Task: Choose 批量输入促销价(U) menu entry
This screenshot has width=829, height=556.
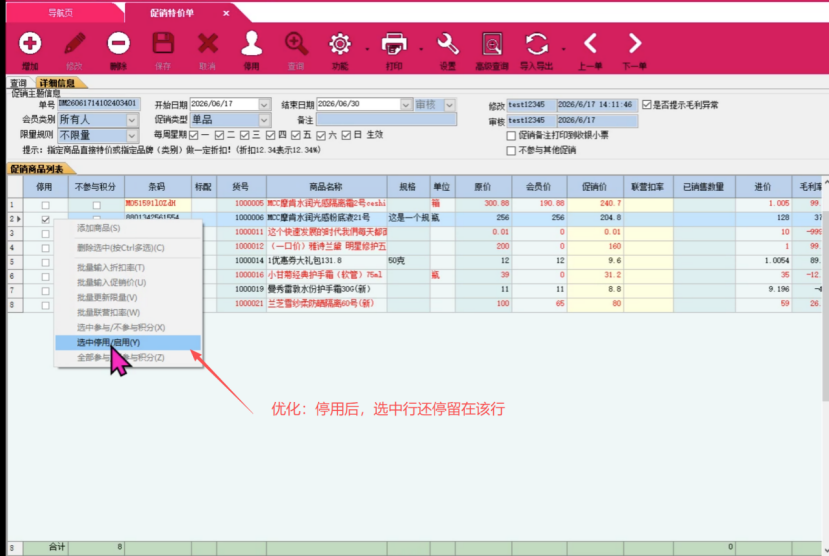Action: (128, 283)
